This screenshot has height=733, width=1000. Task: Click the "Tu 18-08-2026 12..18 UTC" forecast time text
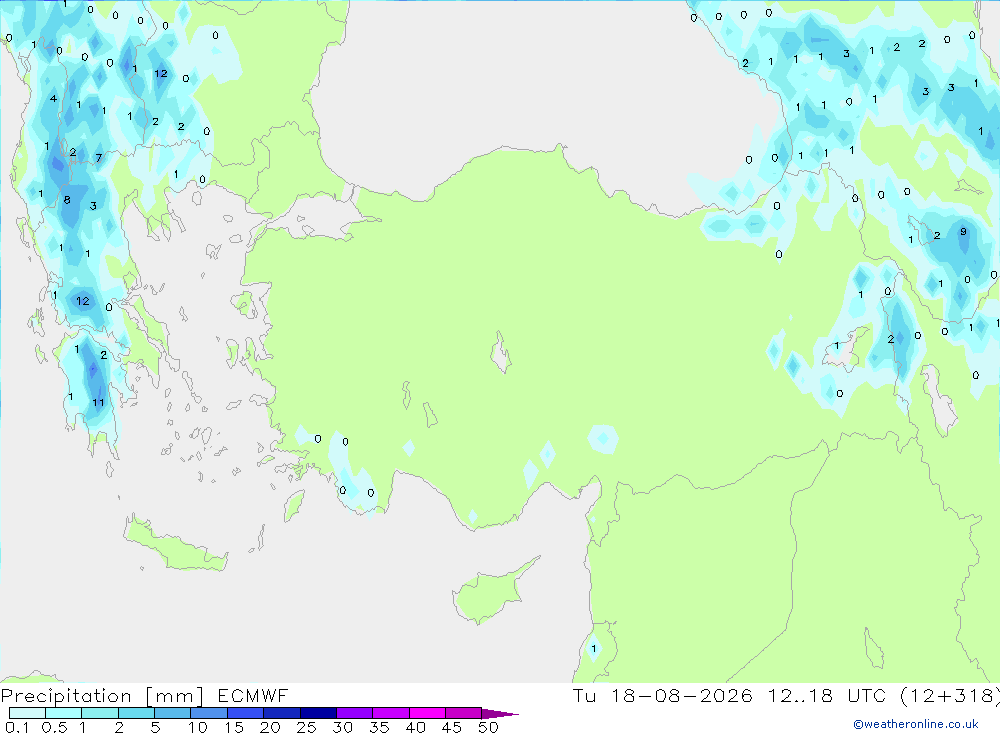pyautogui.click(x=729, y=696)
